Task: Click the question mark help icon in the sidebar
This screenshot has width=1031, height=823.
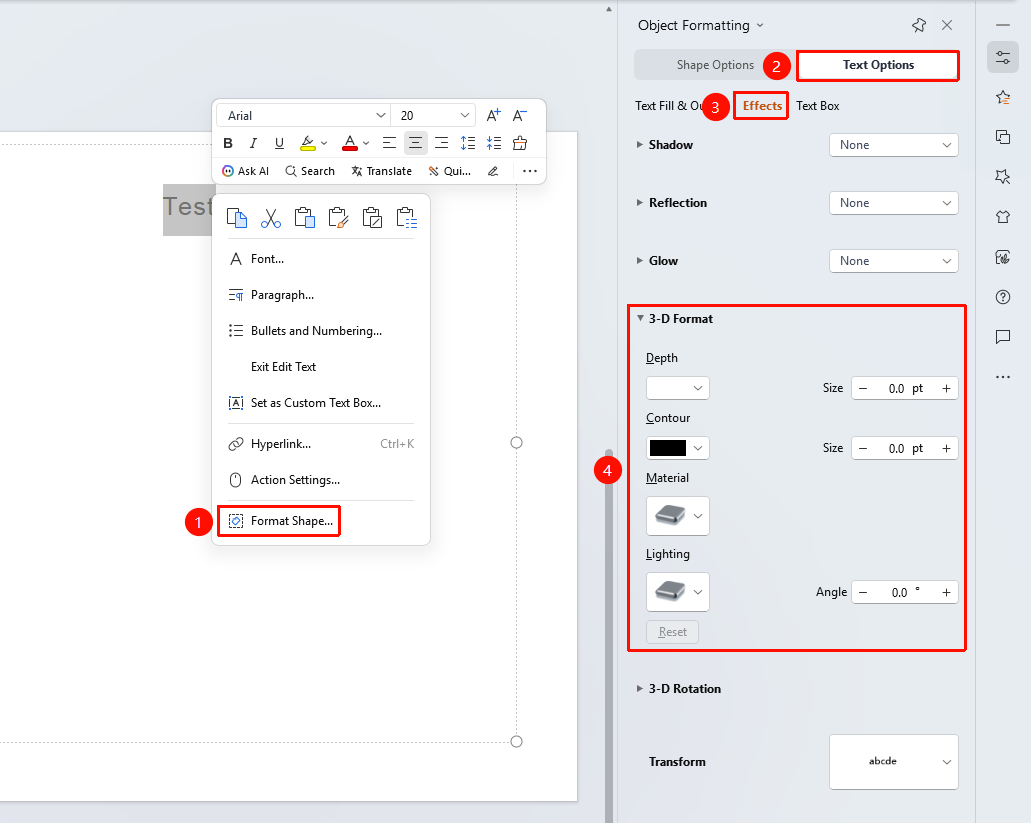Action: click(1003, 297)
